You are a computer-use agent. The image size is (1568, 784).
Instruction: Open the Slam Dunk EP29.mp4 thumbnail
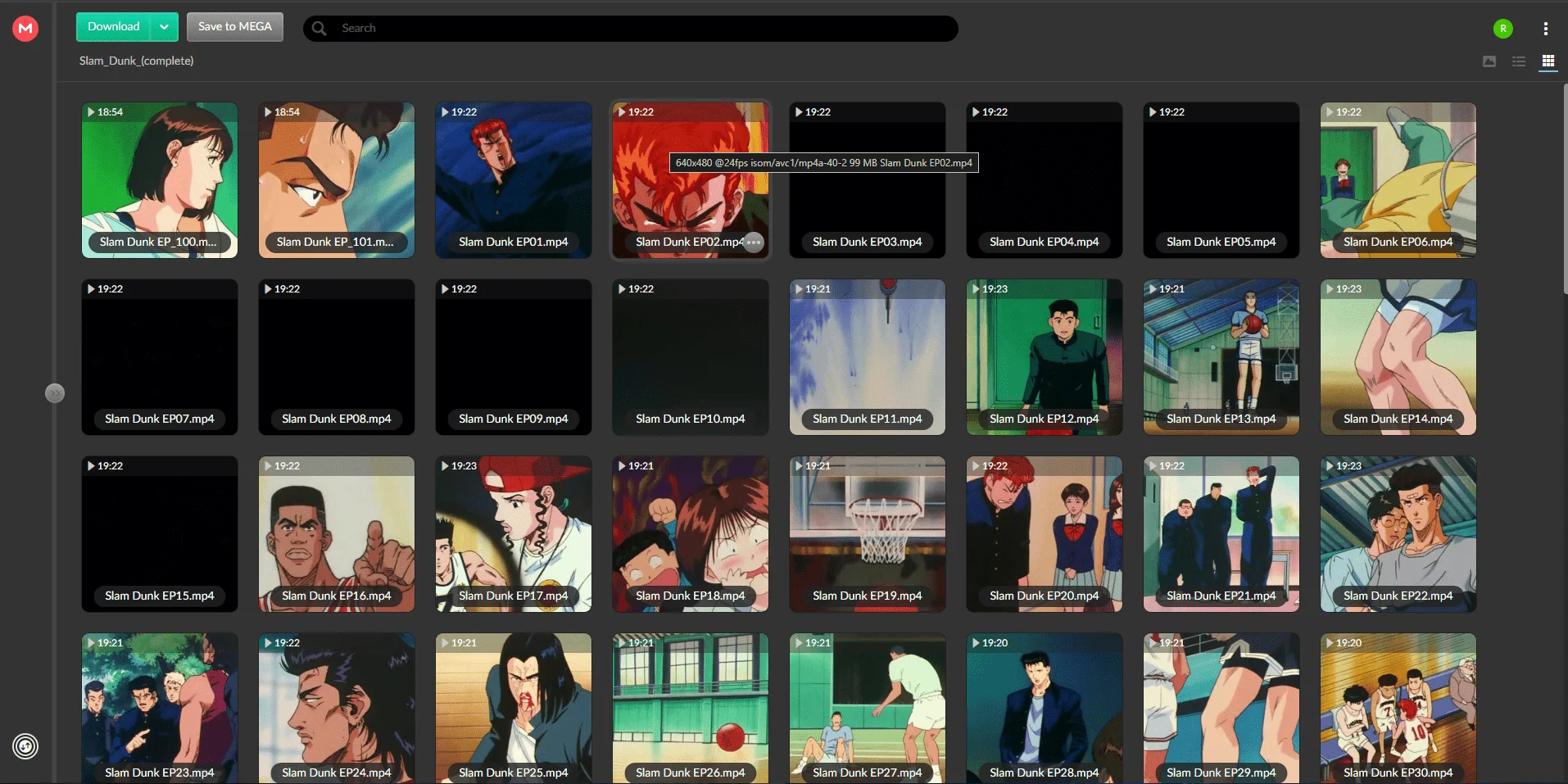1221,709
